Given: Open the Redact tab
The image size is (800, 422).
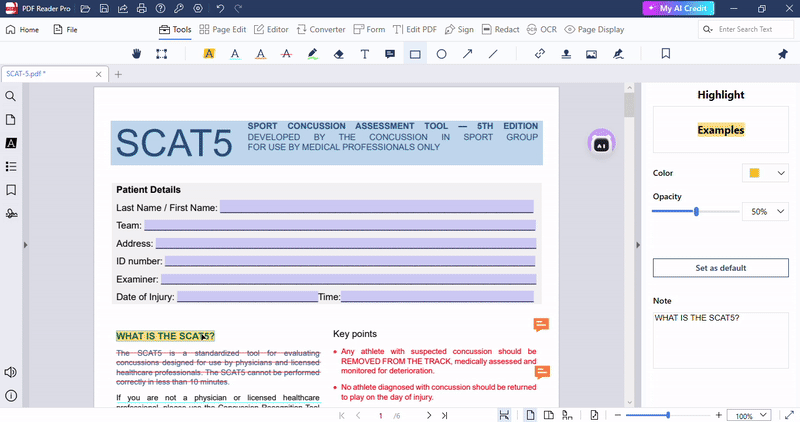Looking at the screenshot, I should [x=501, y=30].
